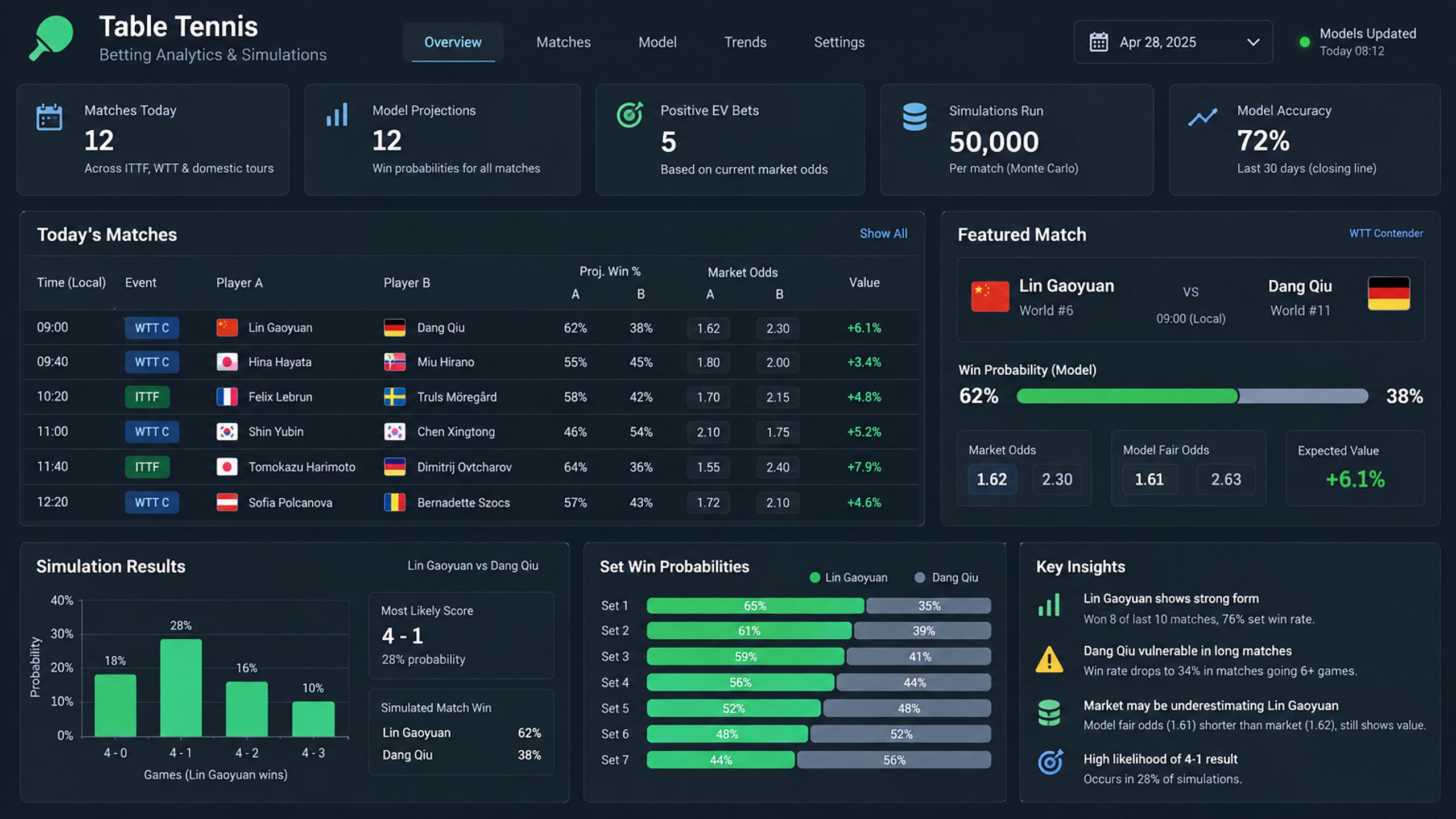Click the 4 - 1 bar showing 28%
This screenshot has height=819, width=1456.
181,688
